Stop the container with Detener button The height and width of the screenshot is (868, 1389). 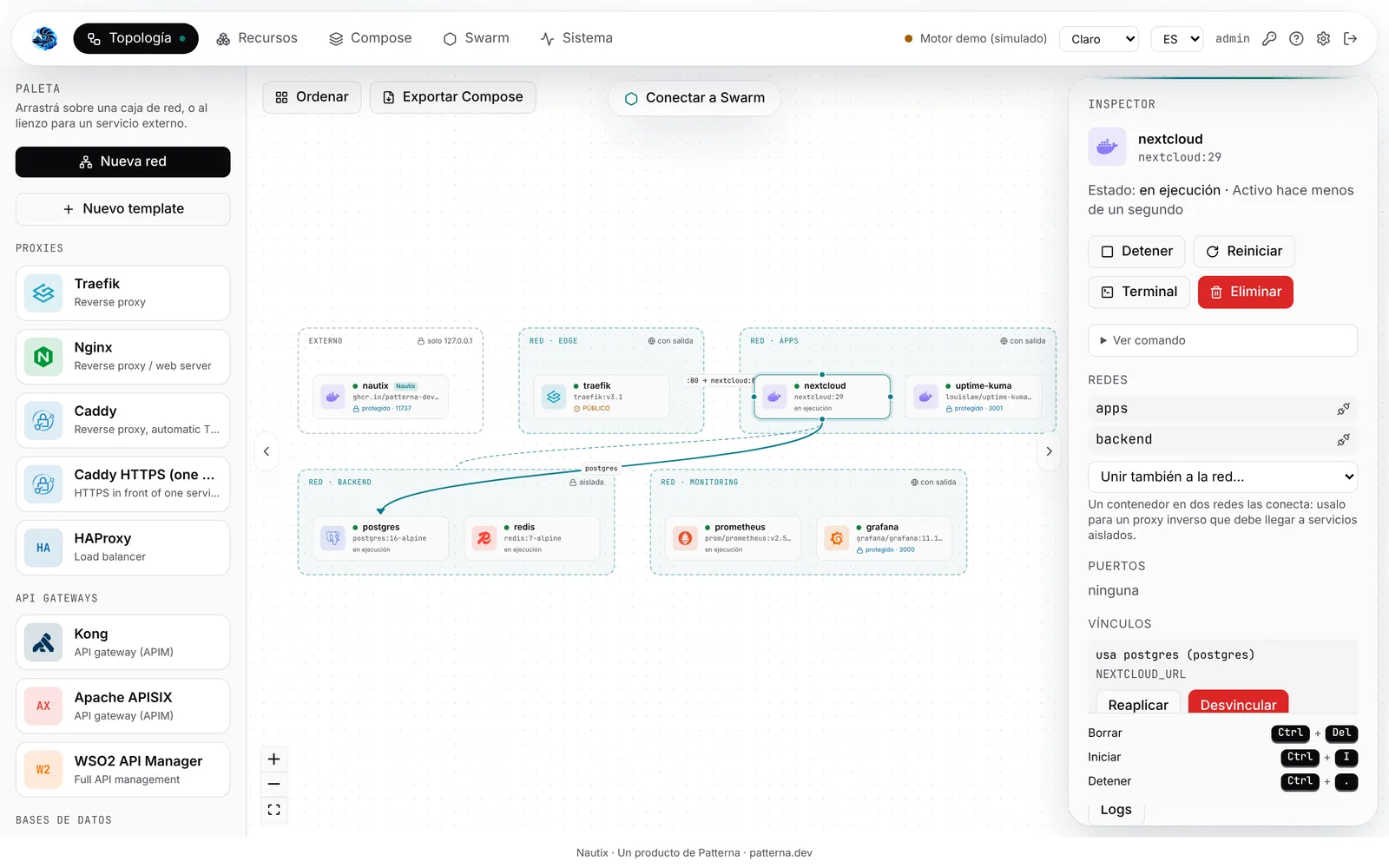(1136, 252)
